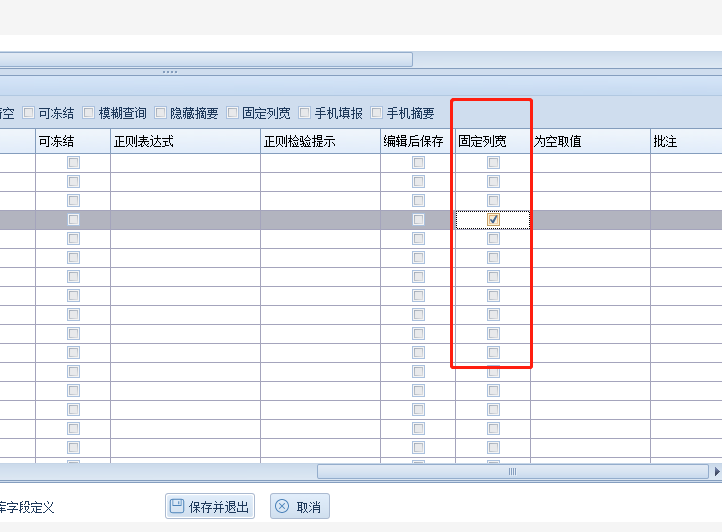Click the top horizontal scrollbar bar
Image resolution: width=722 pixels, height=532 pixels.
[205, 59]
